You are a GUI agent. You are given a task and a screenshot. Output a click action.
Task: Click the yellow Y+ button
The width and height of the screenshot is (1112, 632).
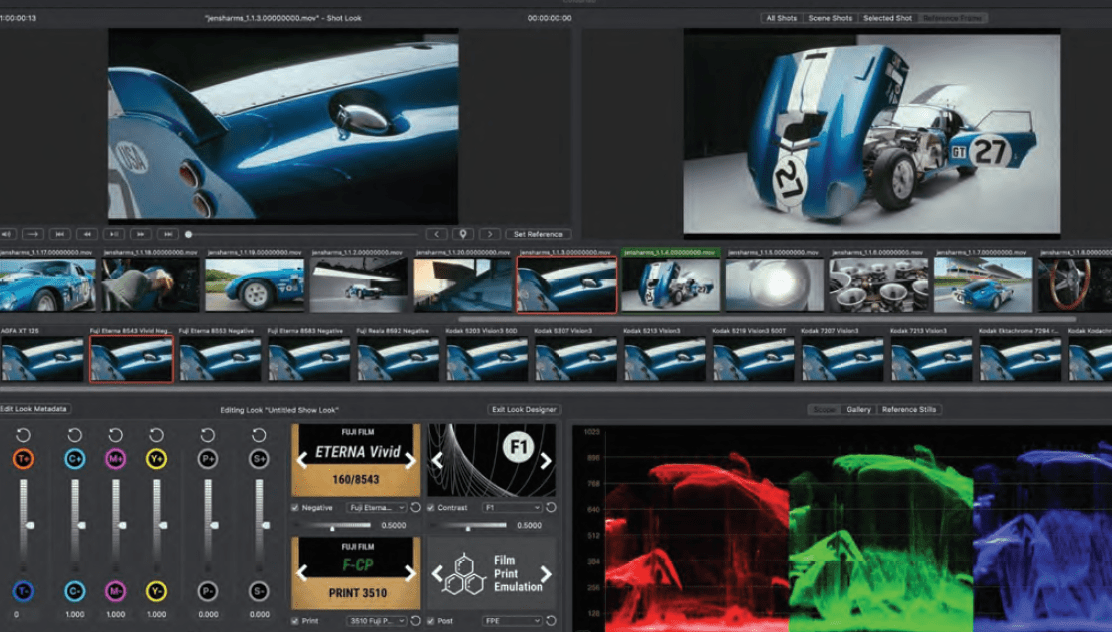157,459
